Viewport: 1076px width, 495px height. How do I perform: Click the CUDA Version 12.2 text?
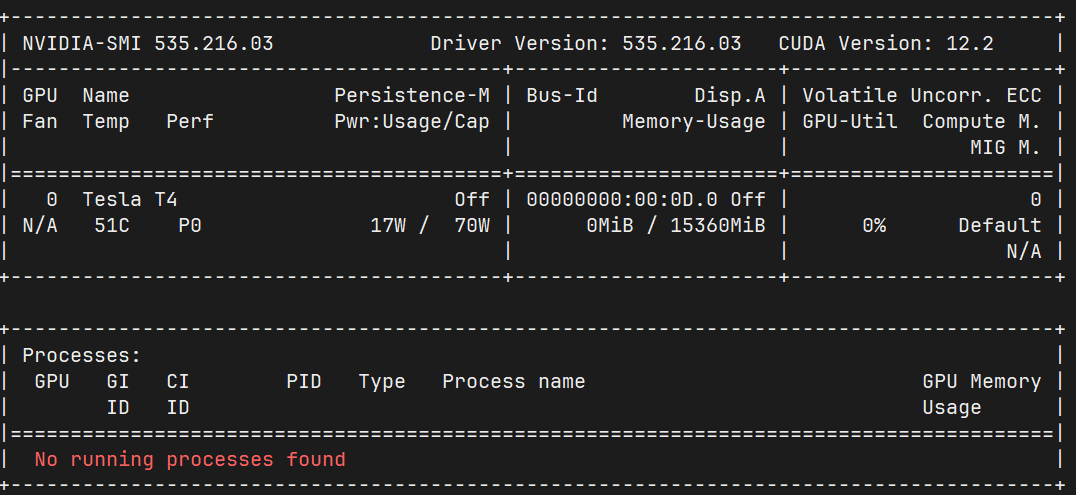(x=886, y=44)
